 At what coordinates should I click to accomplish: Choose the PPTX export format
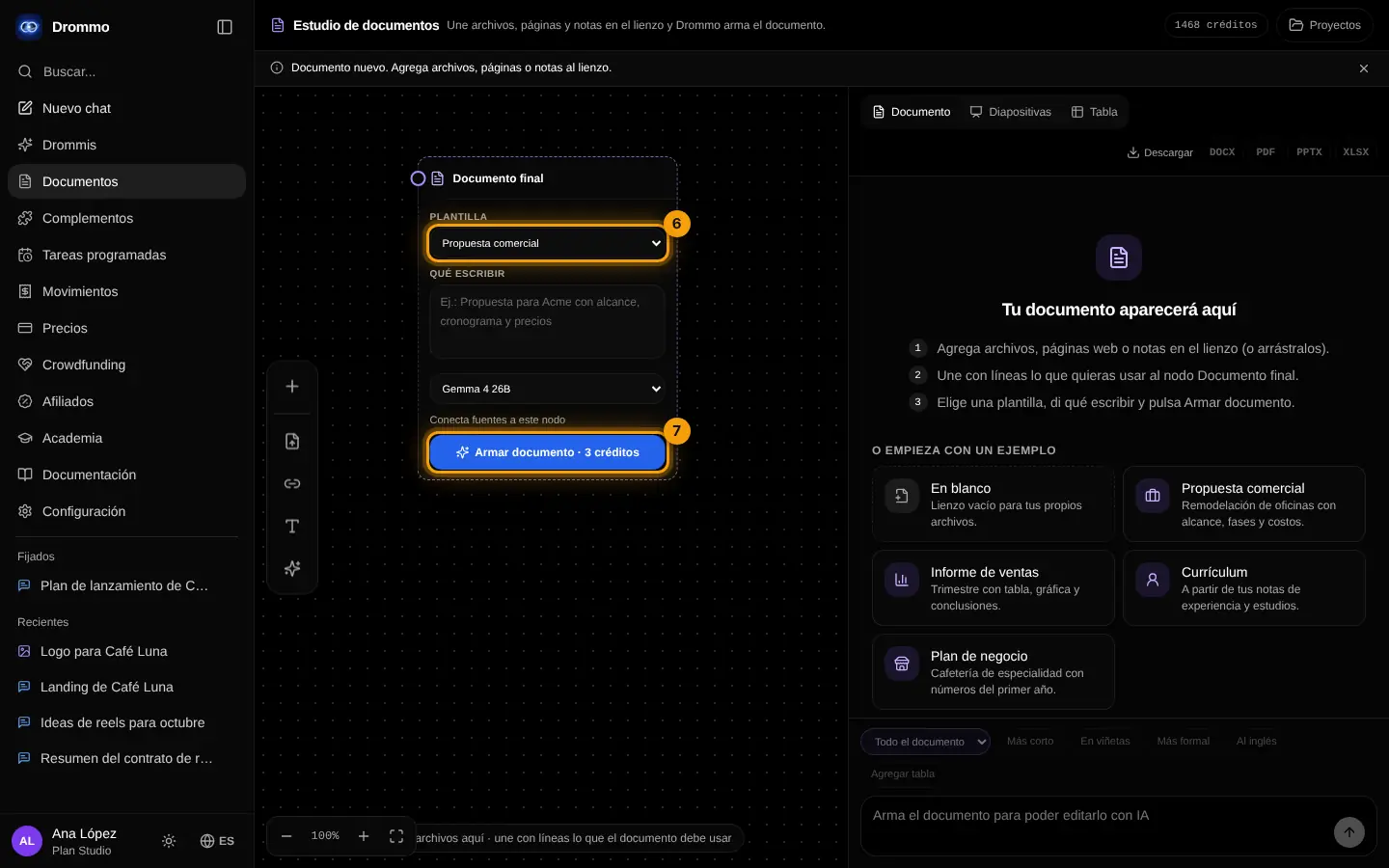coord(1309,152)
